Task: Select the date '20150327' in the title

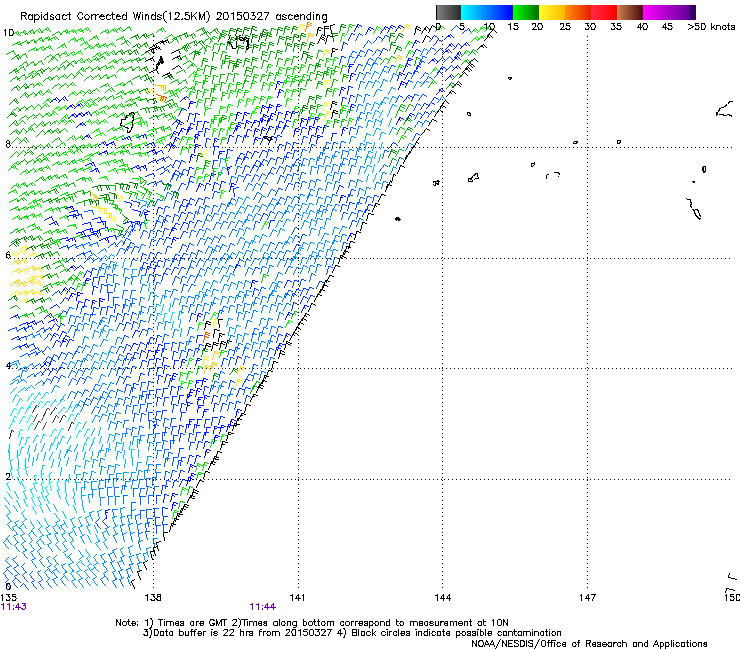Action: [x=243, y=16]
